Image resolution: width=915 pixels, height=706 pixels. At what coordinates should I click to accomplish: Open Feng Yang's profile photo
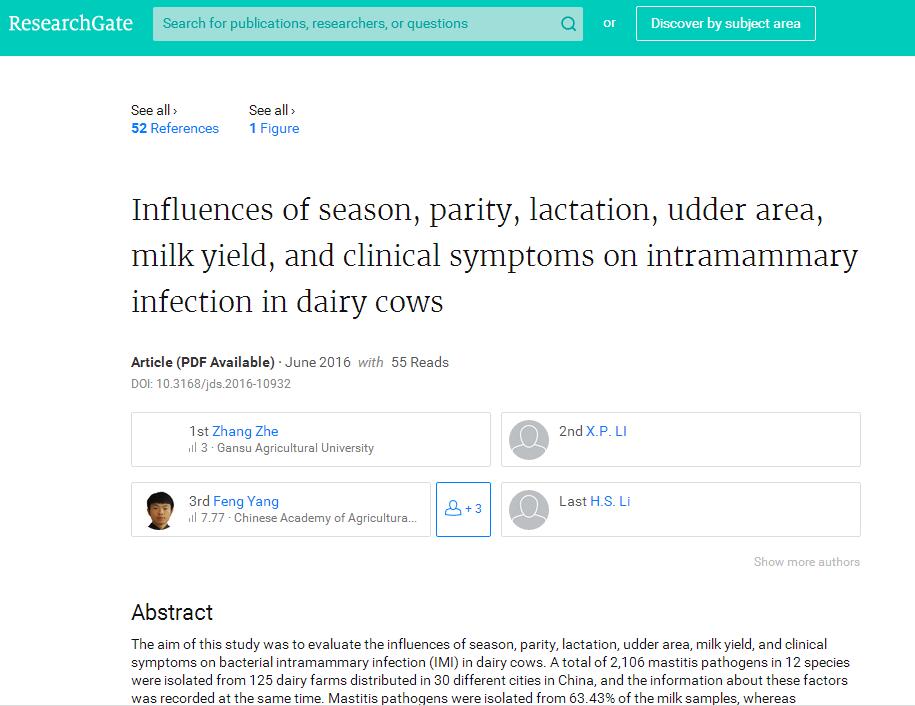pyautogui.click(x=160, y=510)
